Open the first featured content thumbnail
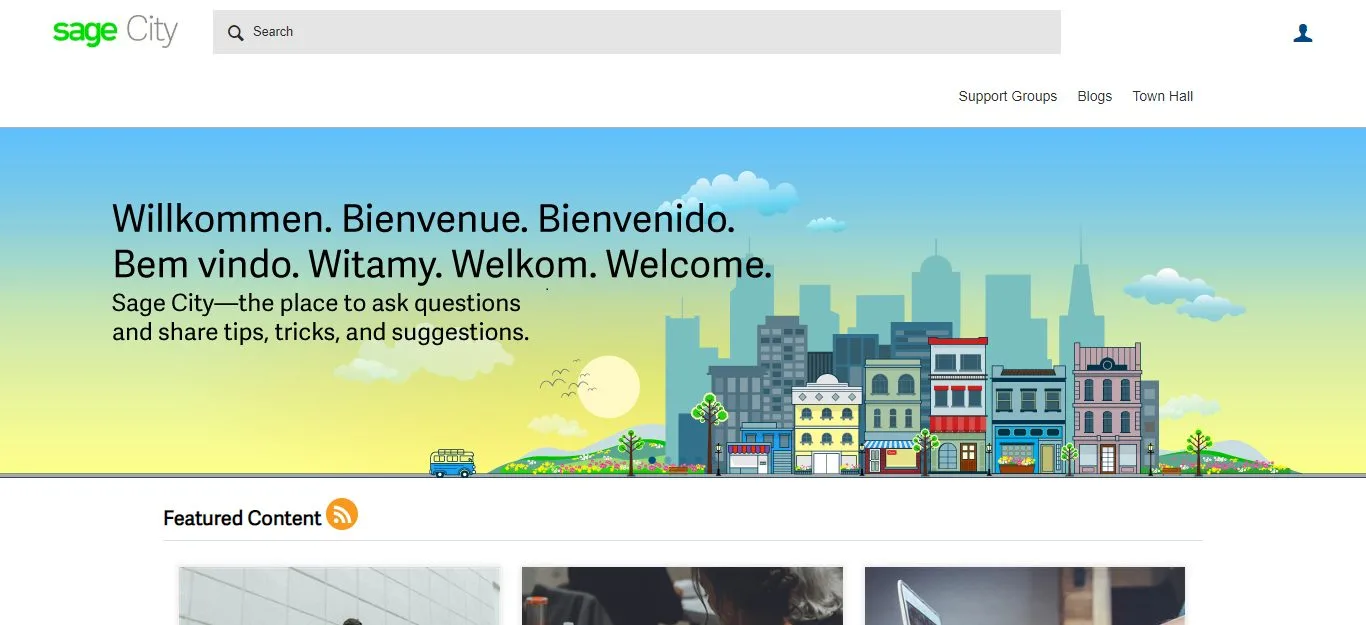1366x625 pixels. coord(339,596)
